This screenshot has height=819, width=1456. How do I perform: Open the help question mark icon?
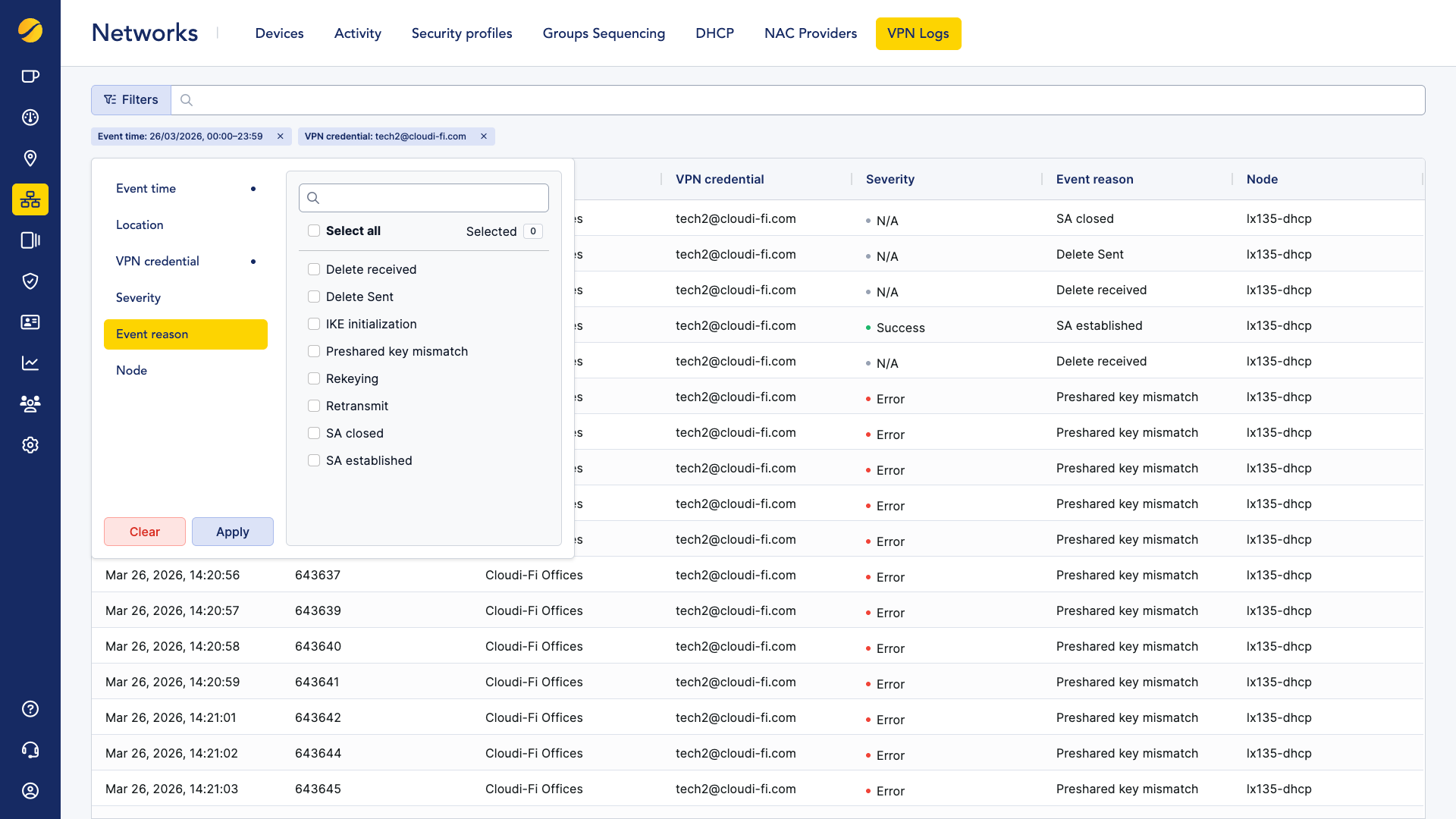tap(30, 709)
